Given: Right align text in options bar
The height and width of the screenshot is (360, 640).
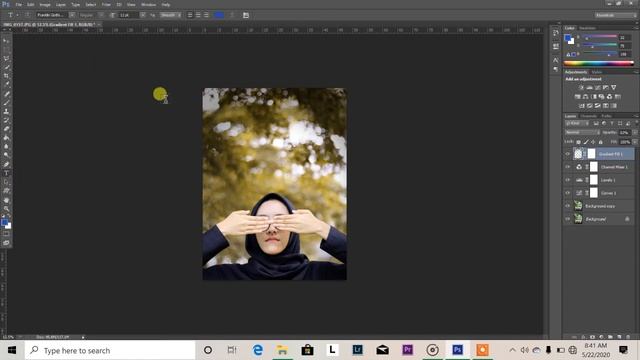Looking at the screenshot, I should pyautogui.click(x=206, y=15).
